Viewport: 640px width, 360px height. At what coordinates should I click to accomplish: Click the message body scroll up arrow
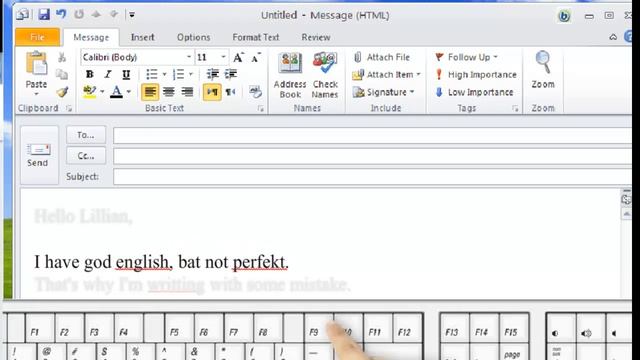626,214
